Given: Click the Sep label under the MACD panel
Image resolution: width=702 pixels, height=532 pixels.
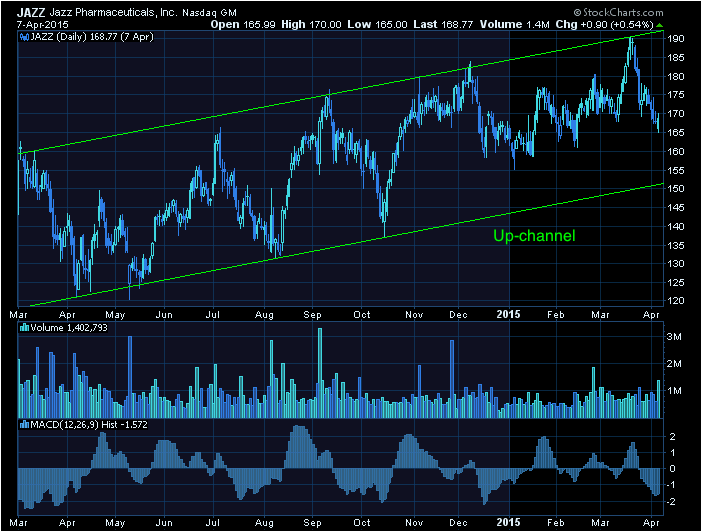Looking at the screenshot, I should click(312, 523).
